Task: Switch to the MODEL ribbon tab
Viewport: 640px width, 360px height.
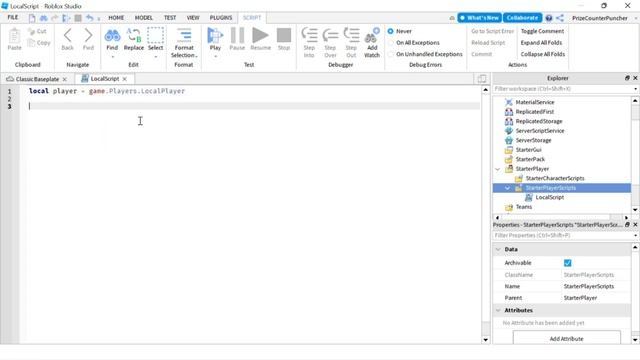Action: 144,18
